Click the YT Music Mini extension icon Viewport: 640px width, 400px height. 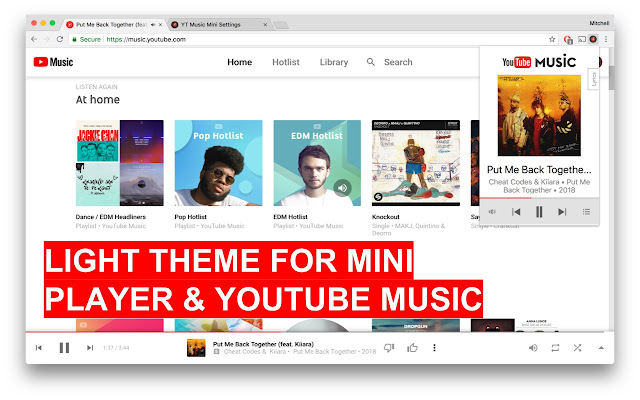(593, 39)
